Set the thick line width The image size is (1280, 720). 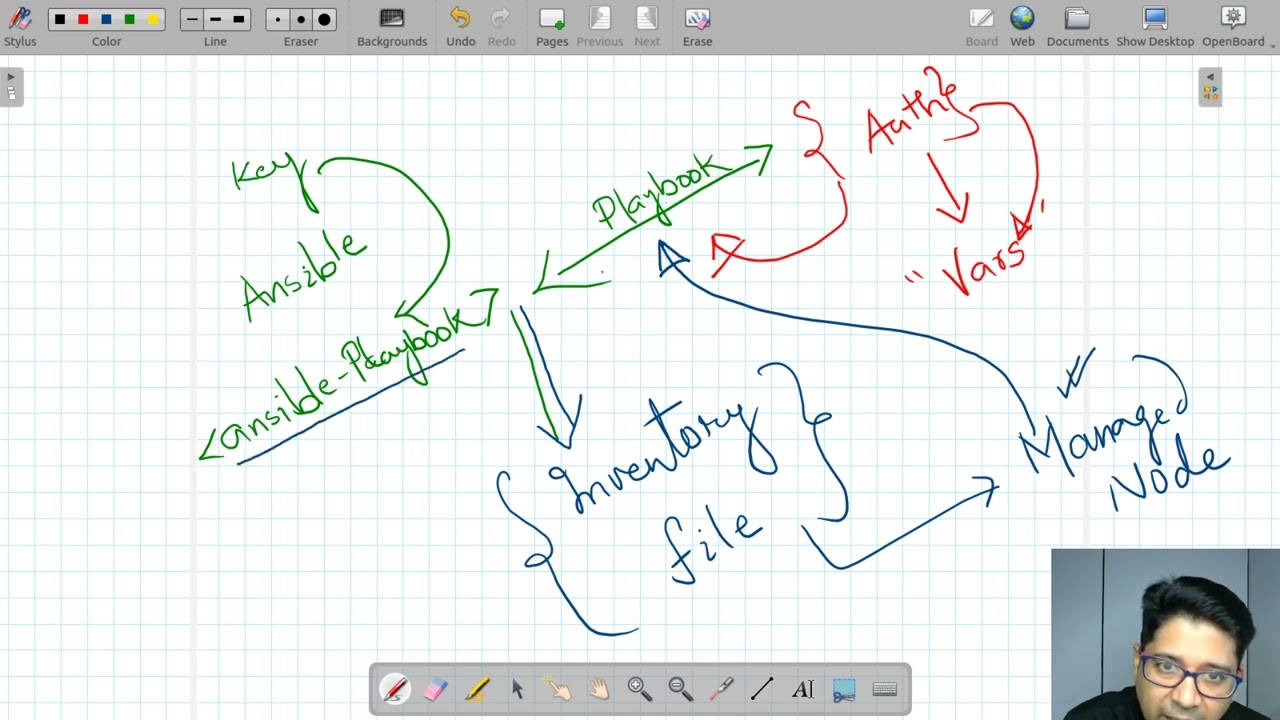point(238,19)
